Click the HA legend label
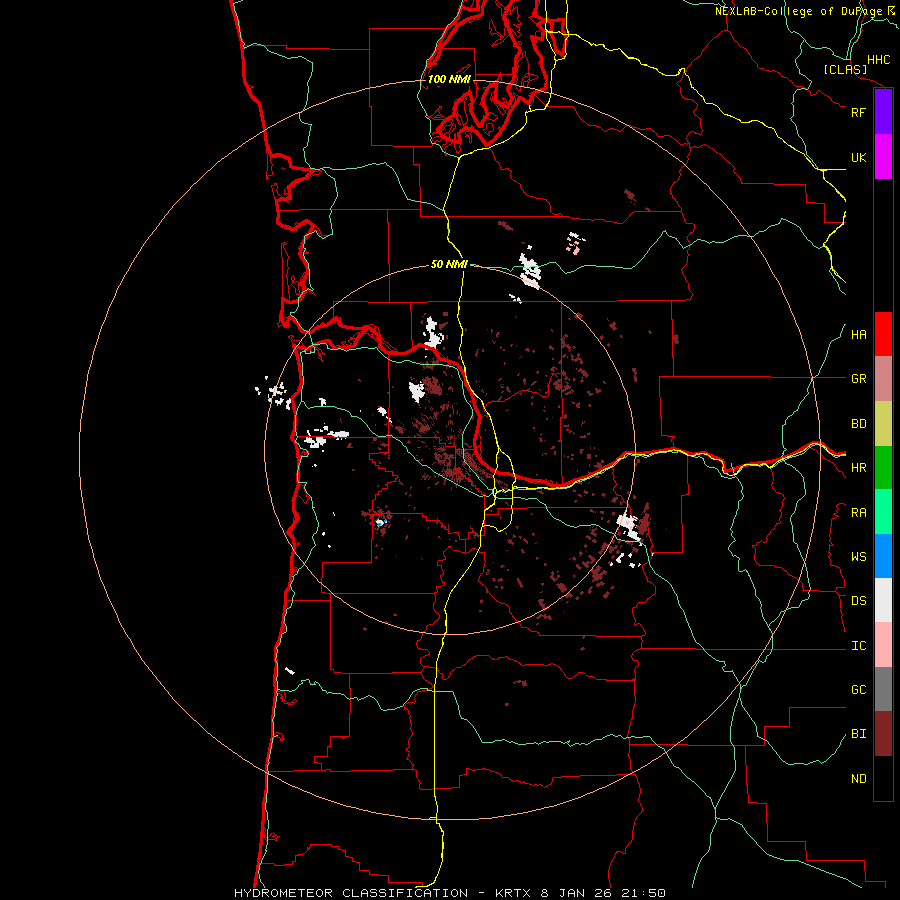The width and height of the screenshot is (900, 900). pyautogui.click(x=858, y=335)
